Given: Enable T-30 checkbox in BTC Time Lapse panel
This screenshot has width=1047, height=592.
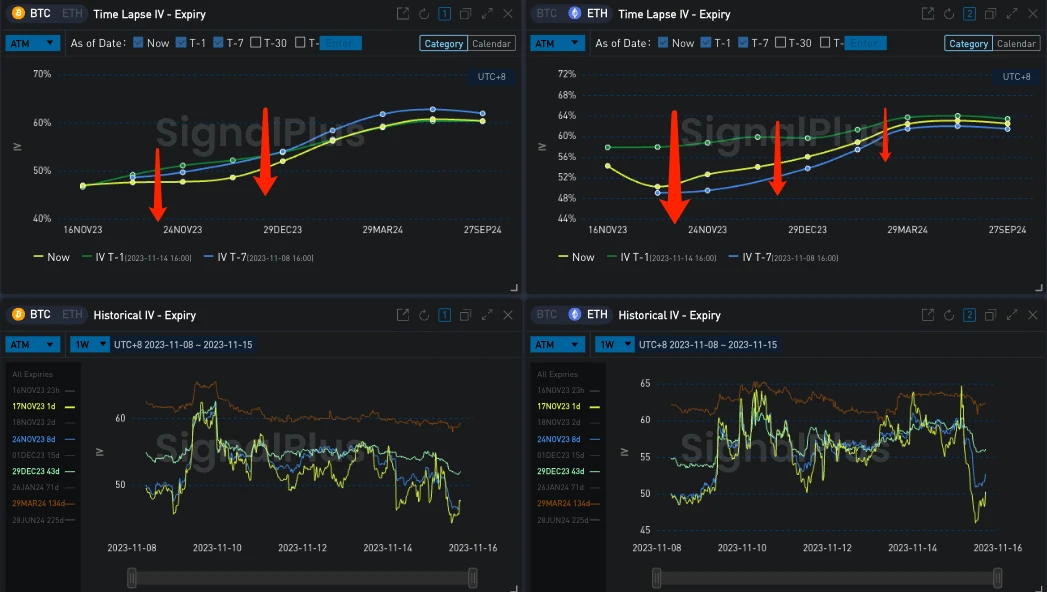Looking at the screenshot, I should pos(256,43).
